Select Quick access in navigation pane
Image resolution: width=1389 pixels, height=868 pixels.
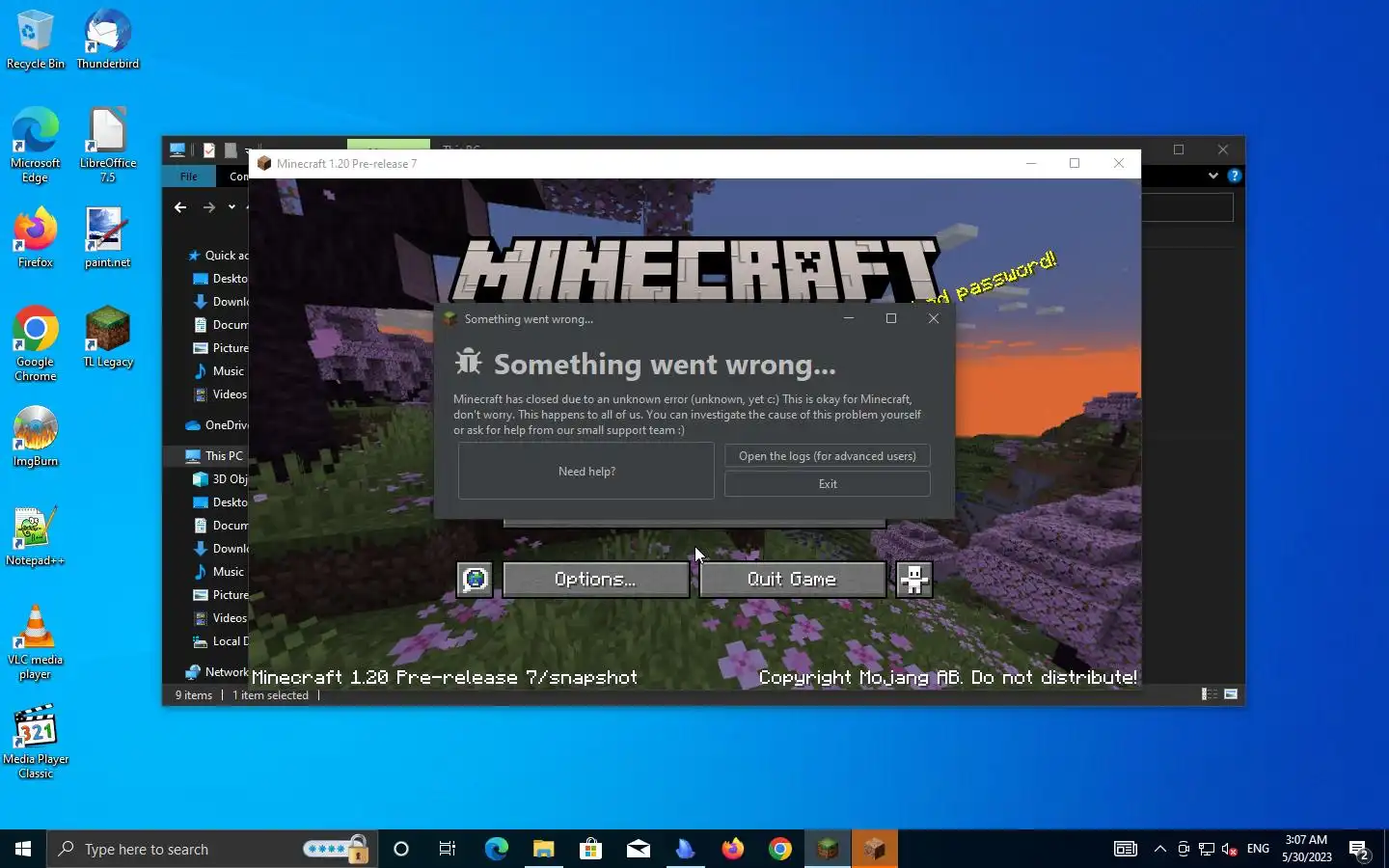point(218,256)
